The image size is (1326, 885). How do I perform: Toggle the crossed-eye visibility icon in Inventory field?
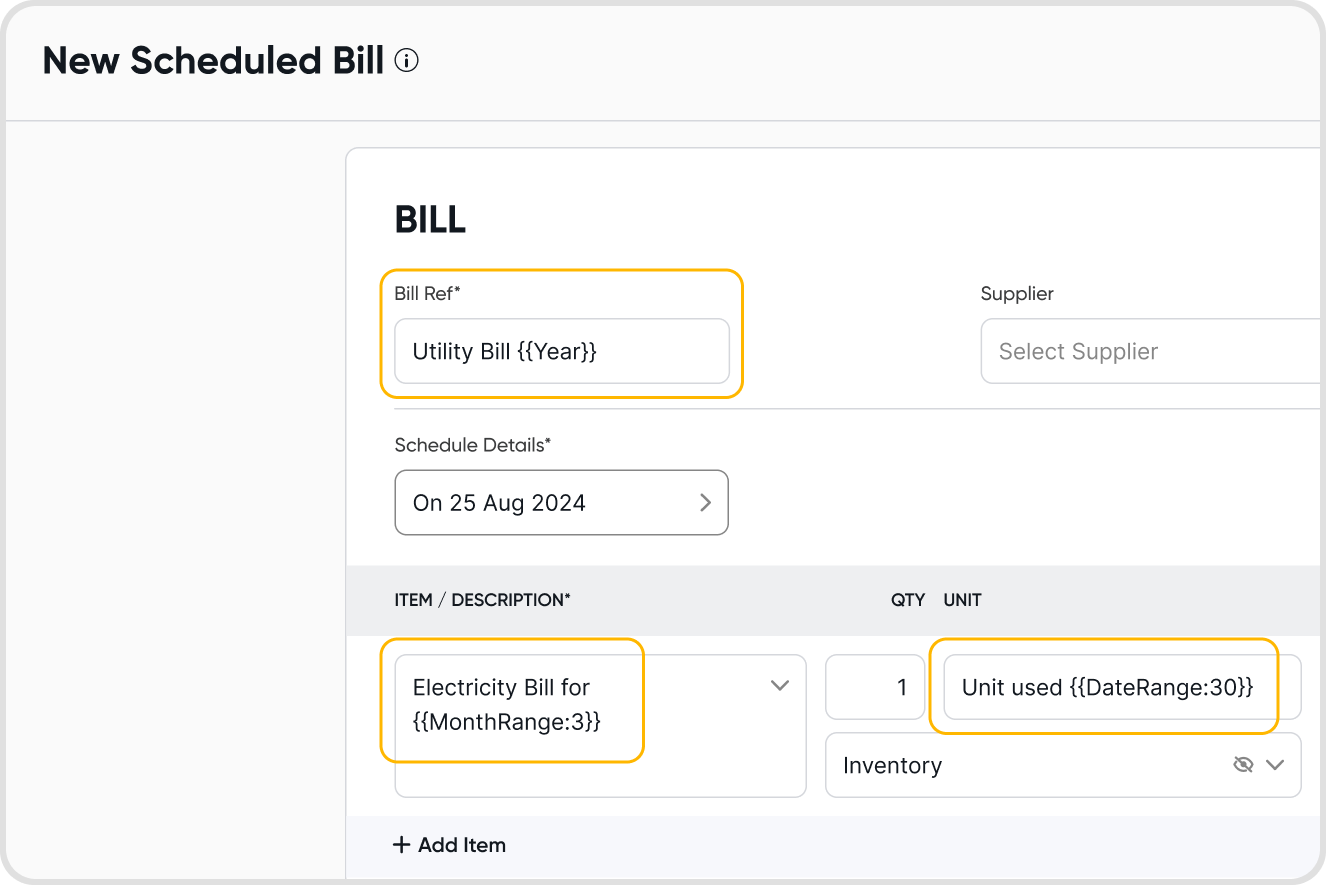pos(1243,765)
